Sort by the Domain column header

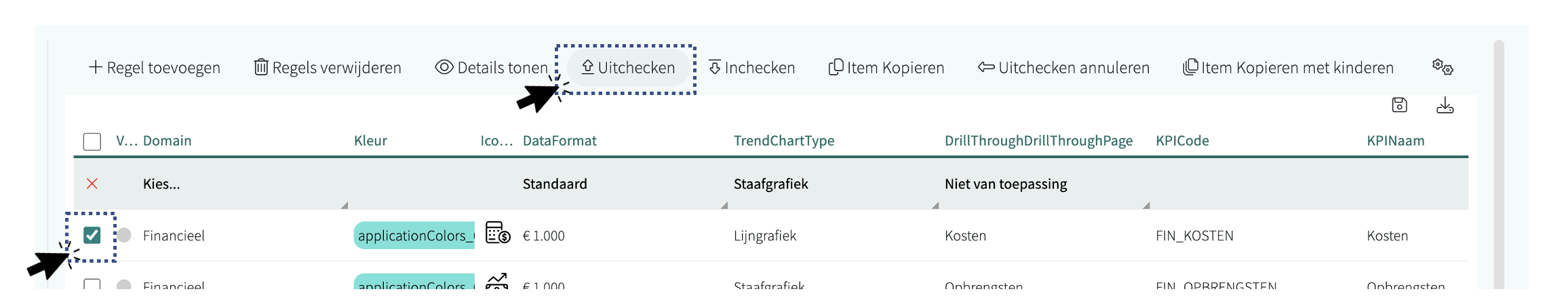pyautogui.click(x=167, y=140)
